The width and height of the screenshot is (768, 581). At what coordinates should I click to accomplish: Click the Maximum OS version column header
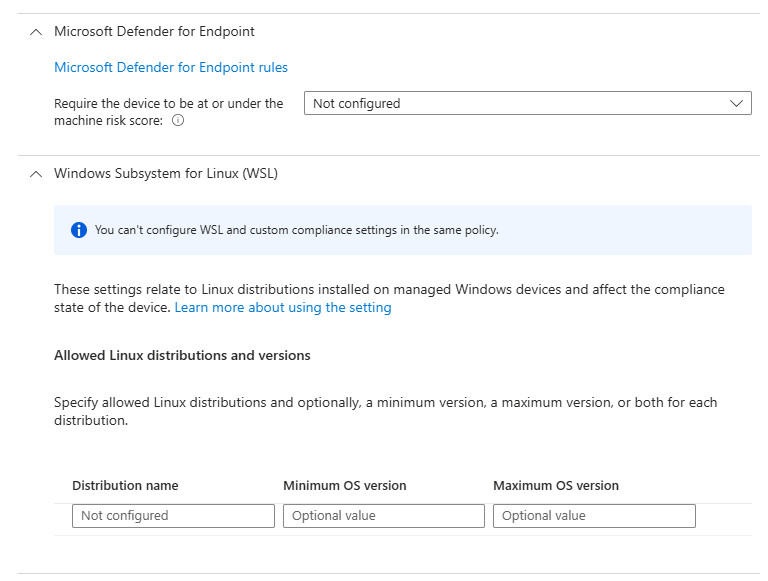556,486
